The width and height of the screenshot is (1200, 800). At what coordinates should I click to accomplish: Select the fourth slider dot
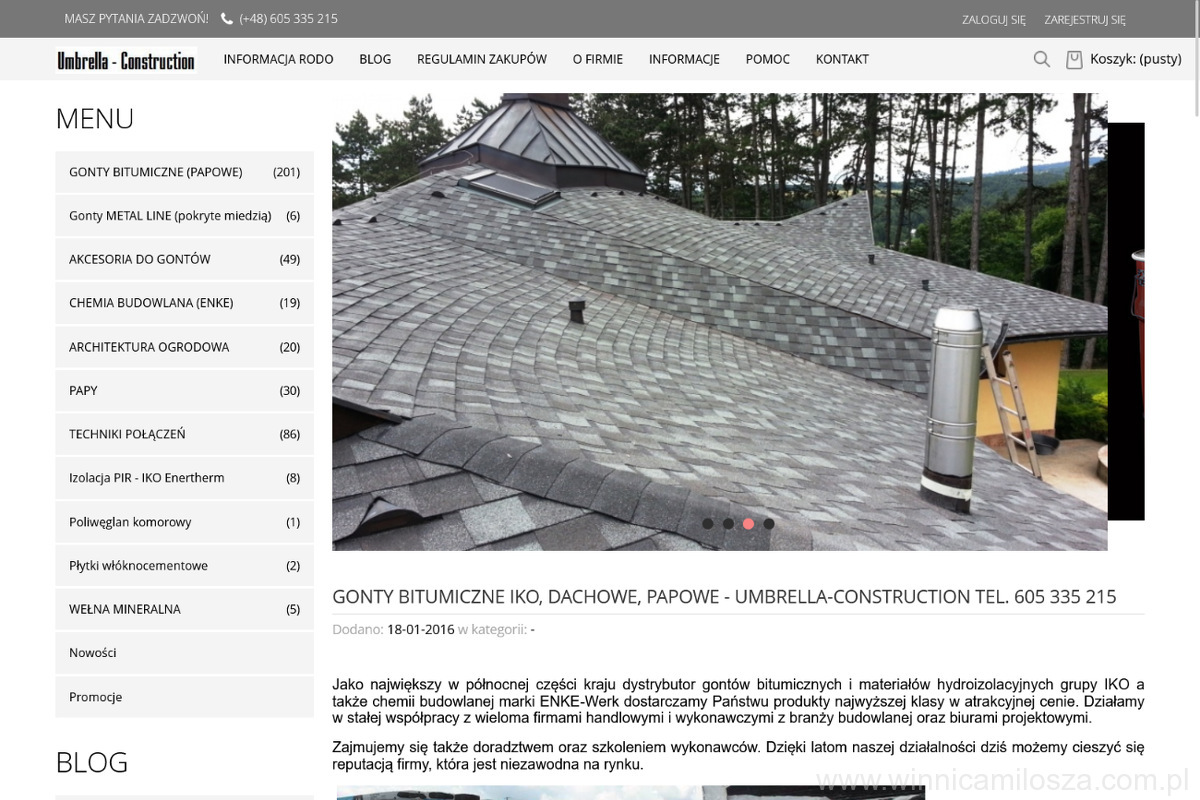[768, 523]
